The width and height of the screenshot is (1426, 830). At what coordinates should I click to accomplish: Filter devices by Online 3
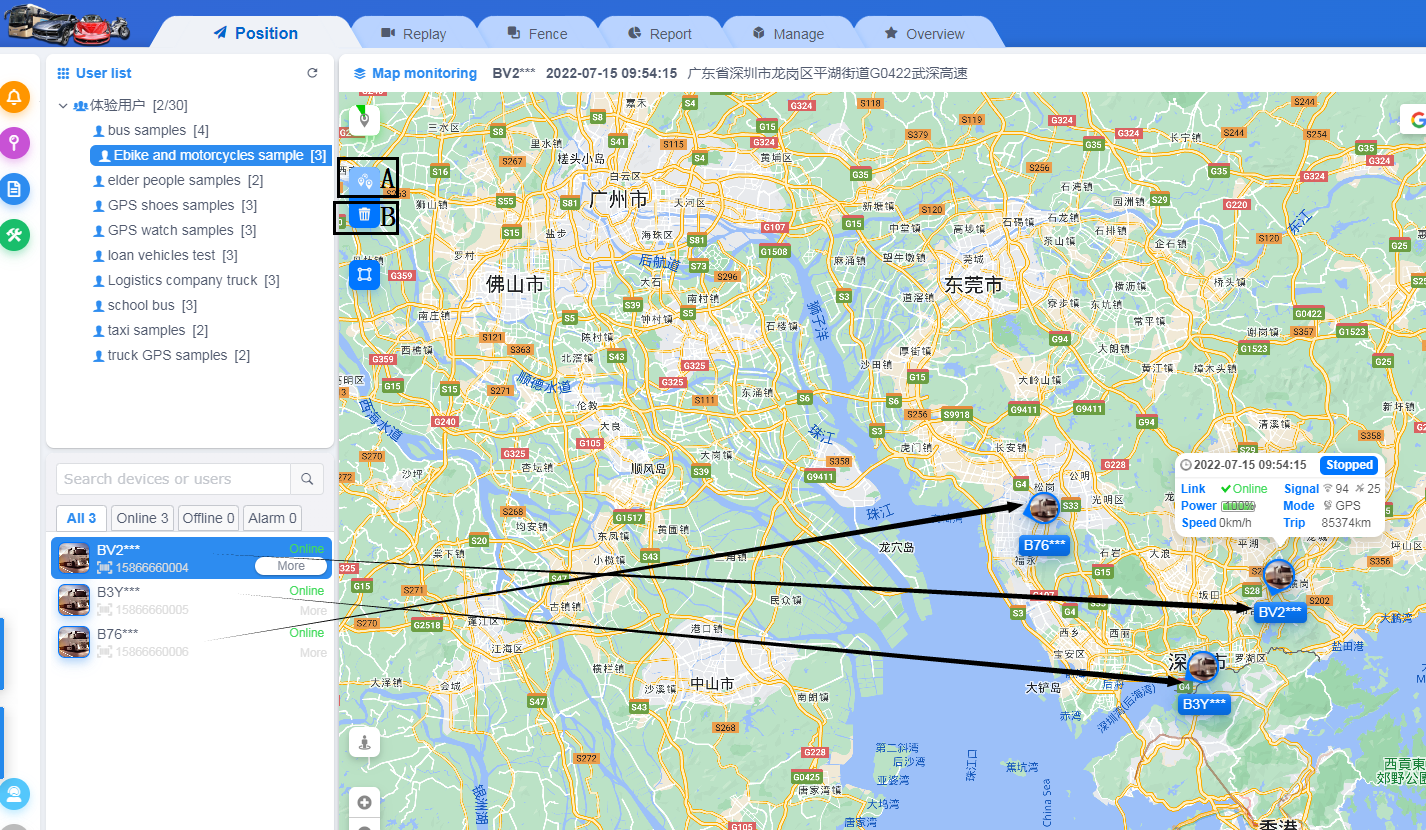pyautogui.click(x=142, y=518)
